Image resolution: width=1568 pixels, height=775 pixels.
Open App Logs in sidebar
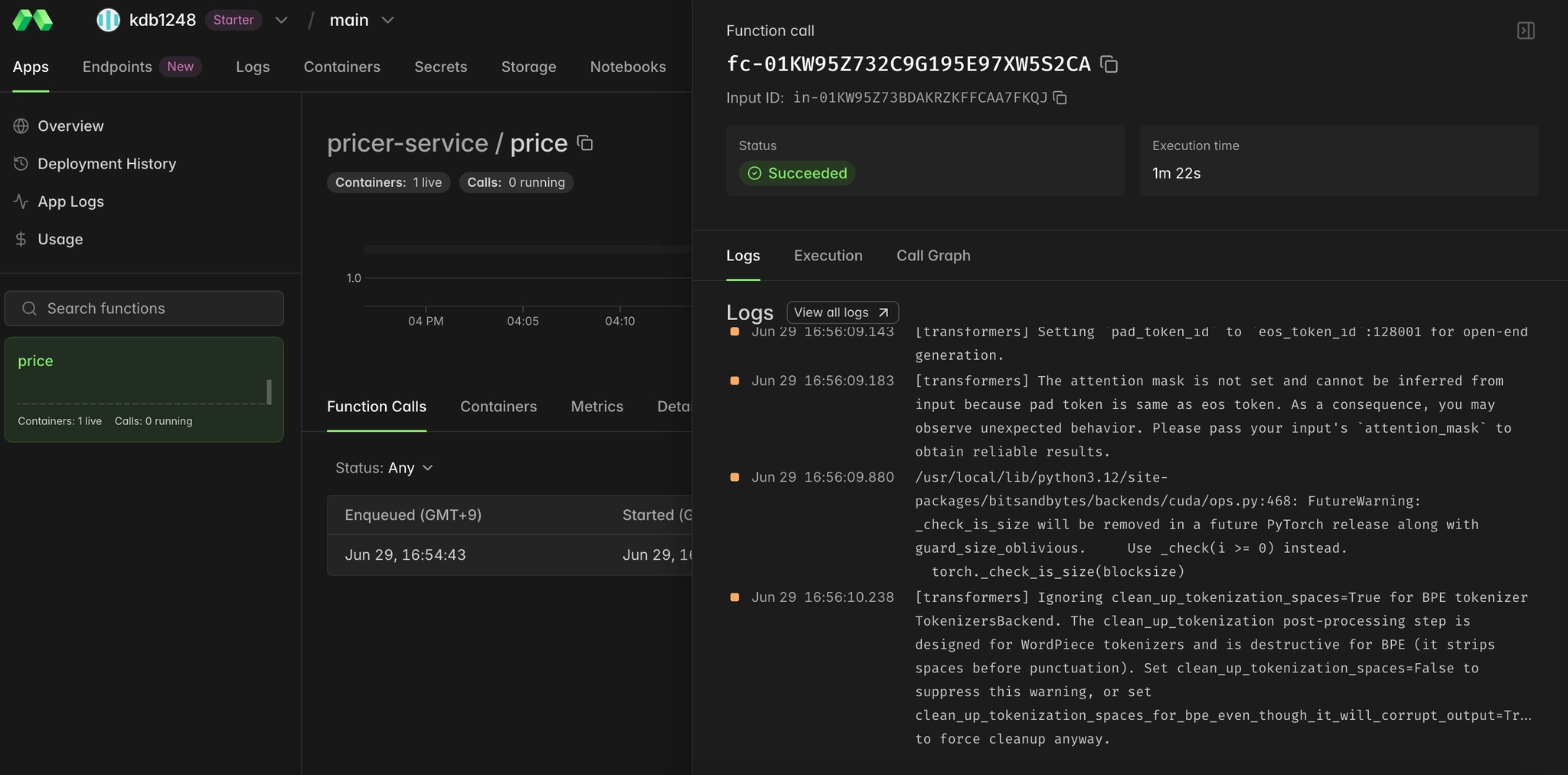coord(70,201)
